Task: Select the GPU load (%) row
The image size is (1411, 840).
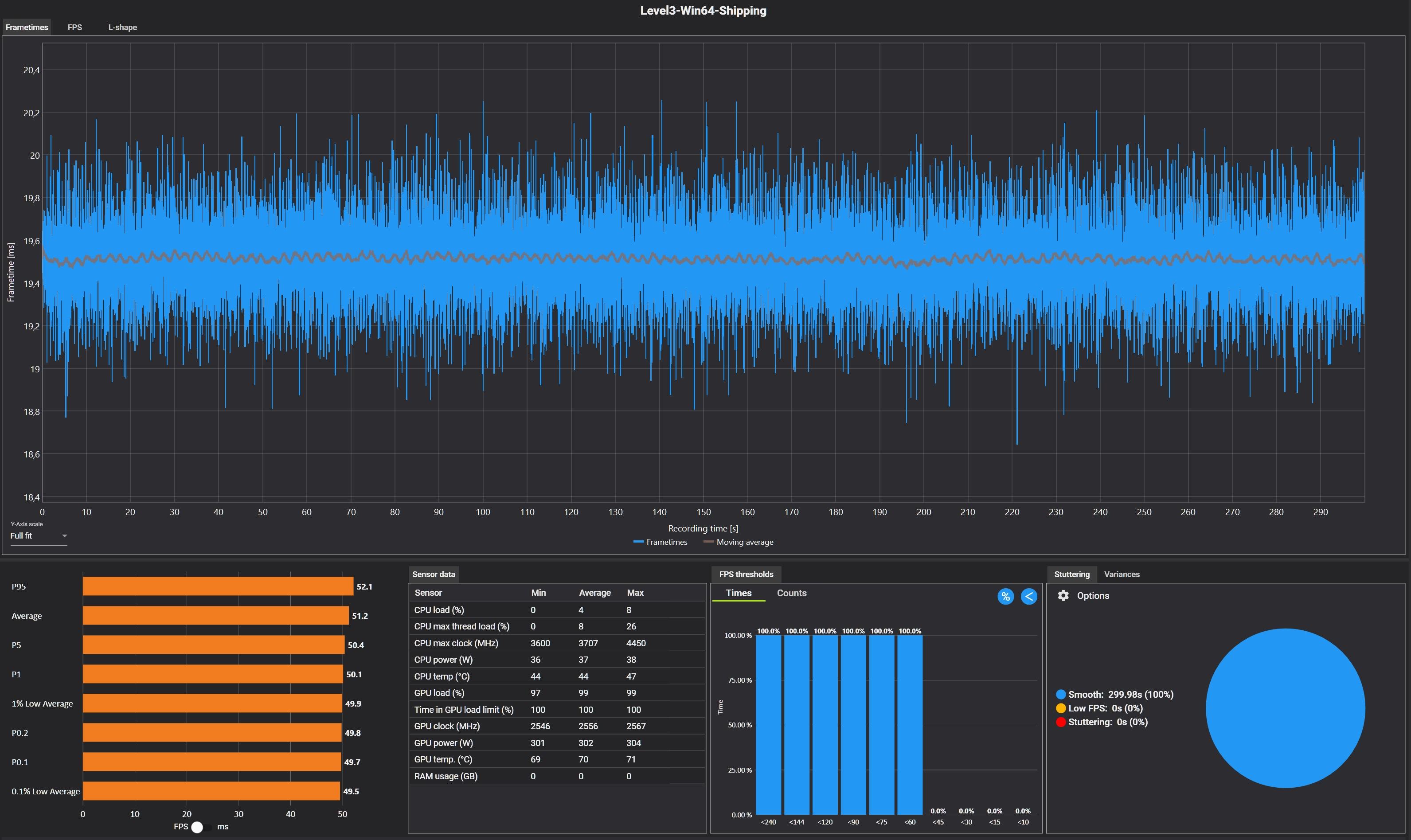Action: 557,693
